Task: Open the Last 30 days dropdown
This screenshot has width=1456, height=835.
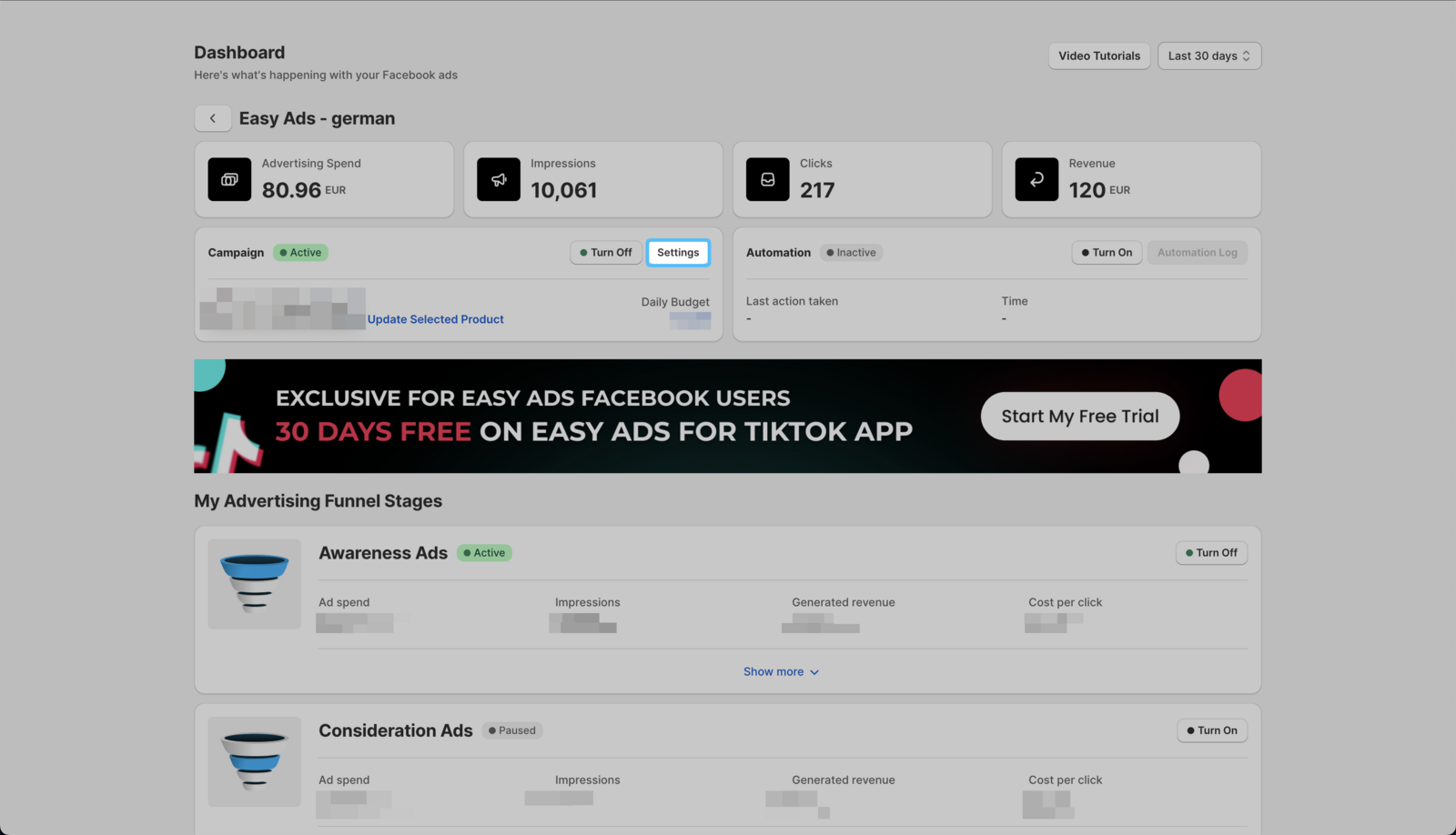Action: 1208,55
